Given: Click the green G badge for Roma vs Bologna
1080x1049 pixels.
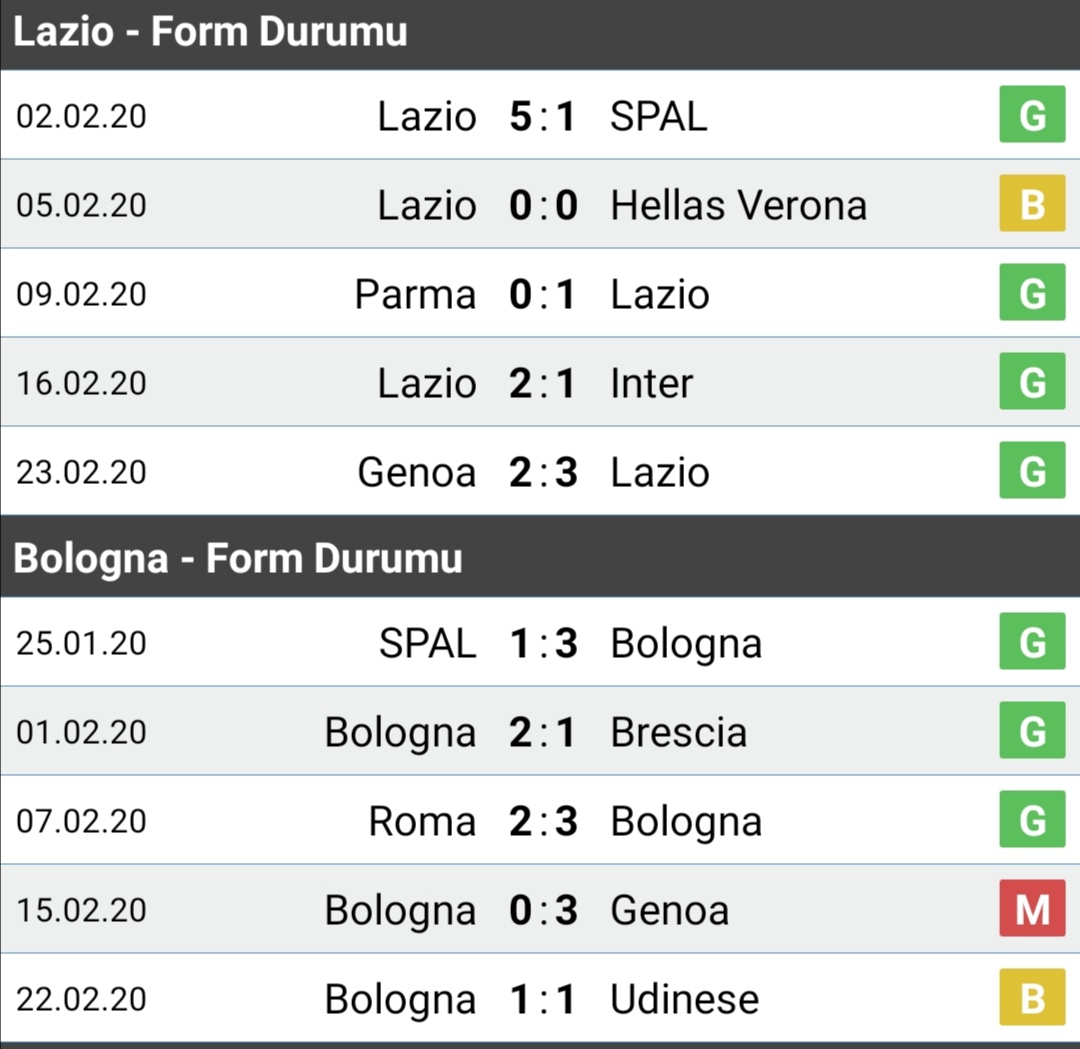Looking at the screenshot, I should tap(1032, 819).
